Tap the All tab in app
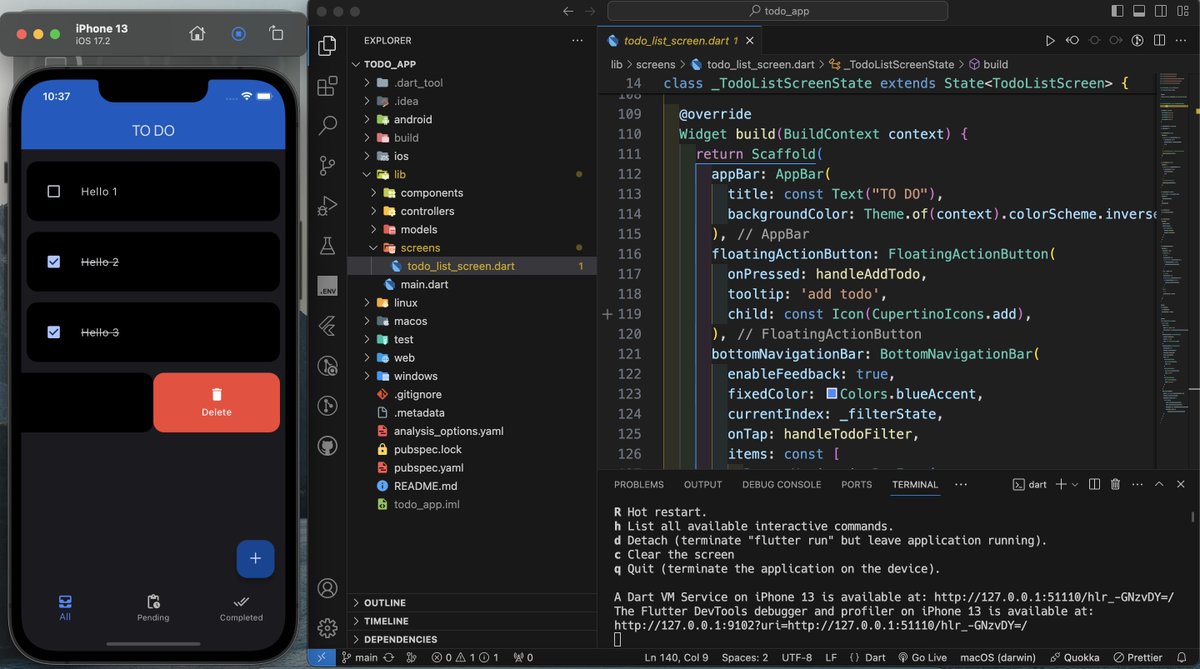This screenshot has height=669, width=1200. [65, 607]
